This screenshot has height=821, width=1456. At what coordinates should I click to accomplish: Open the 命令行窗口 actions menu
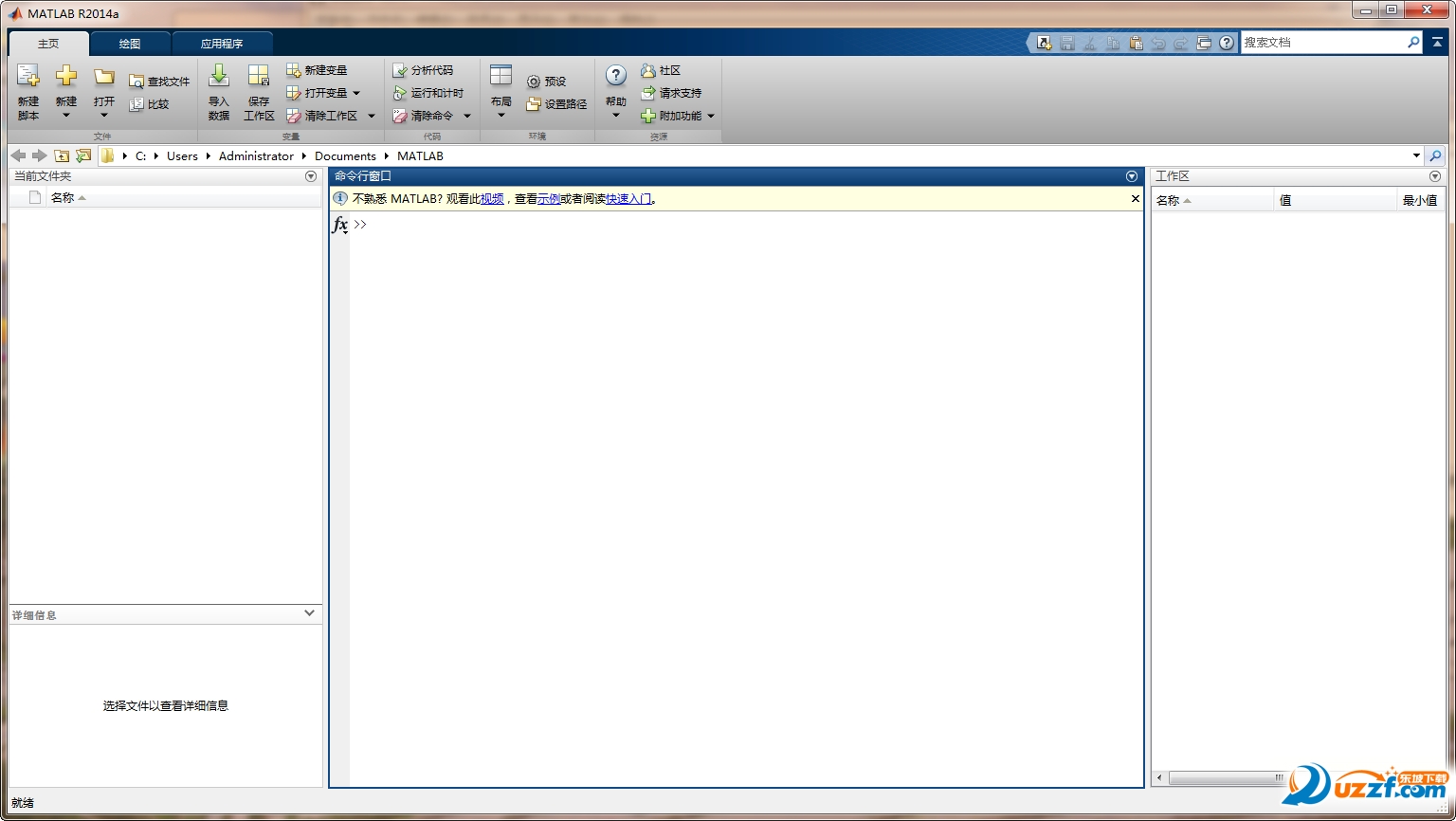(x=1131, y=176)
